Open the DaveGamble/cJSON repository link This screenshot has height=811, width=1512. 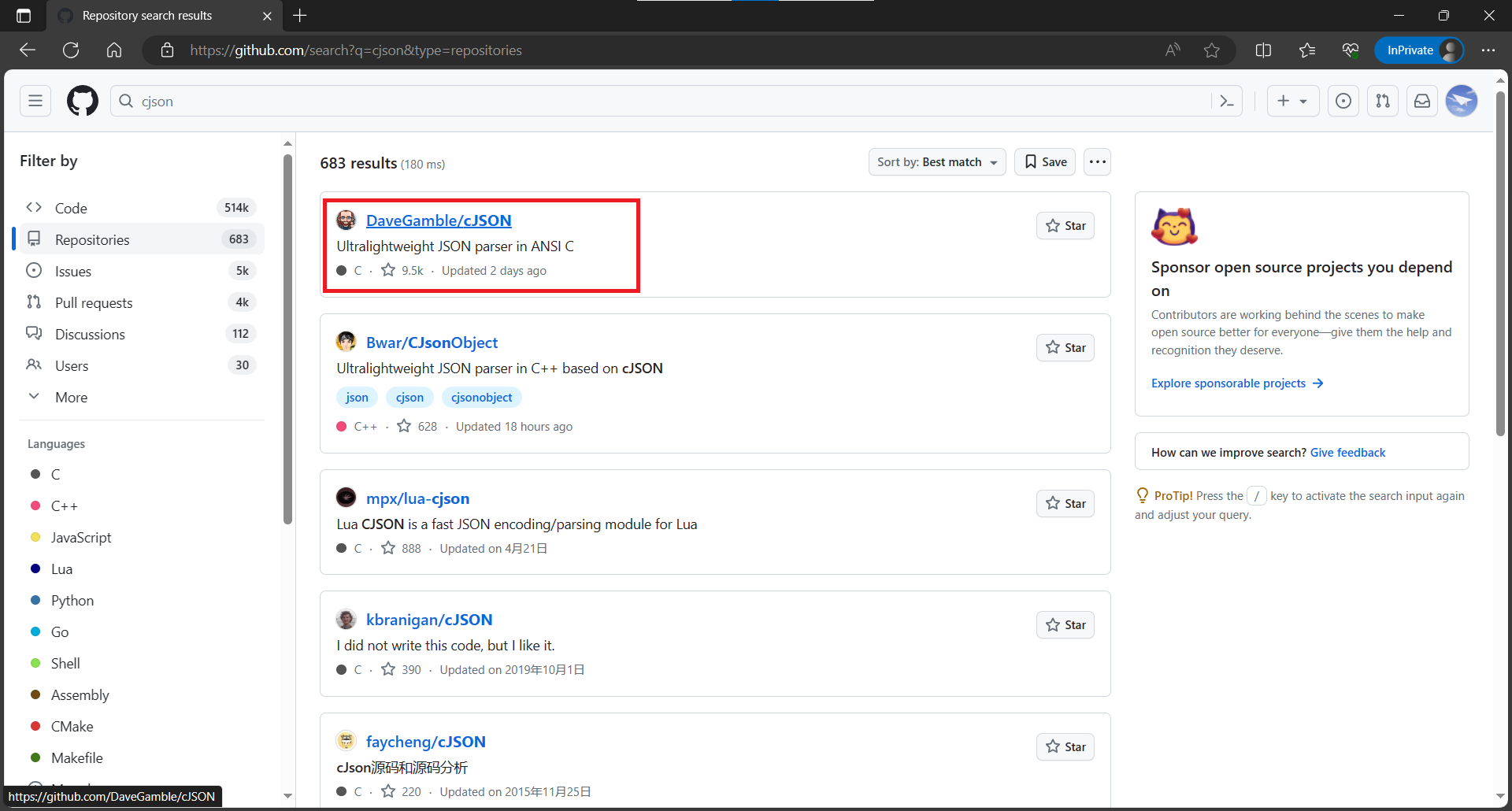pos(439,220)
